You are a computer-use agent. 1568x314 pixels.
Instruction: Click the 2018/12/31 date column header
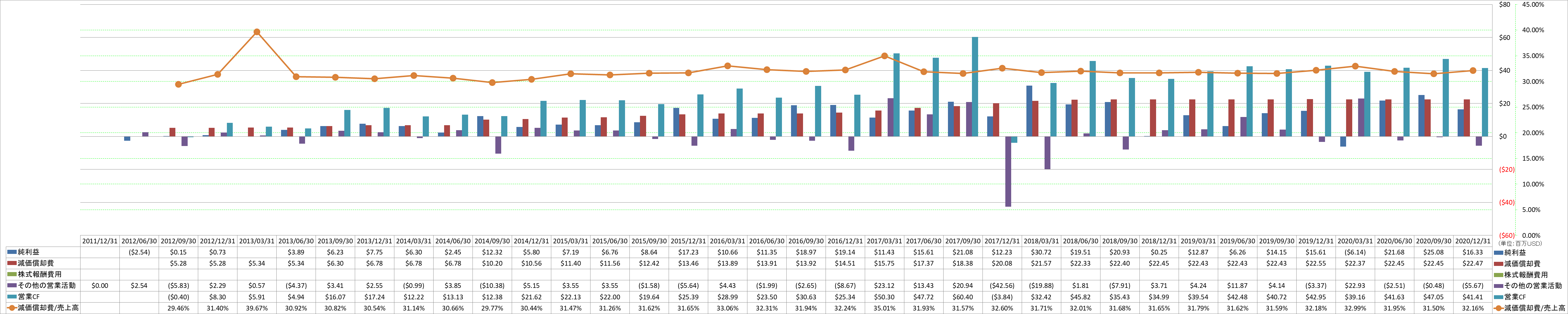tap(1159, 241)
